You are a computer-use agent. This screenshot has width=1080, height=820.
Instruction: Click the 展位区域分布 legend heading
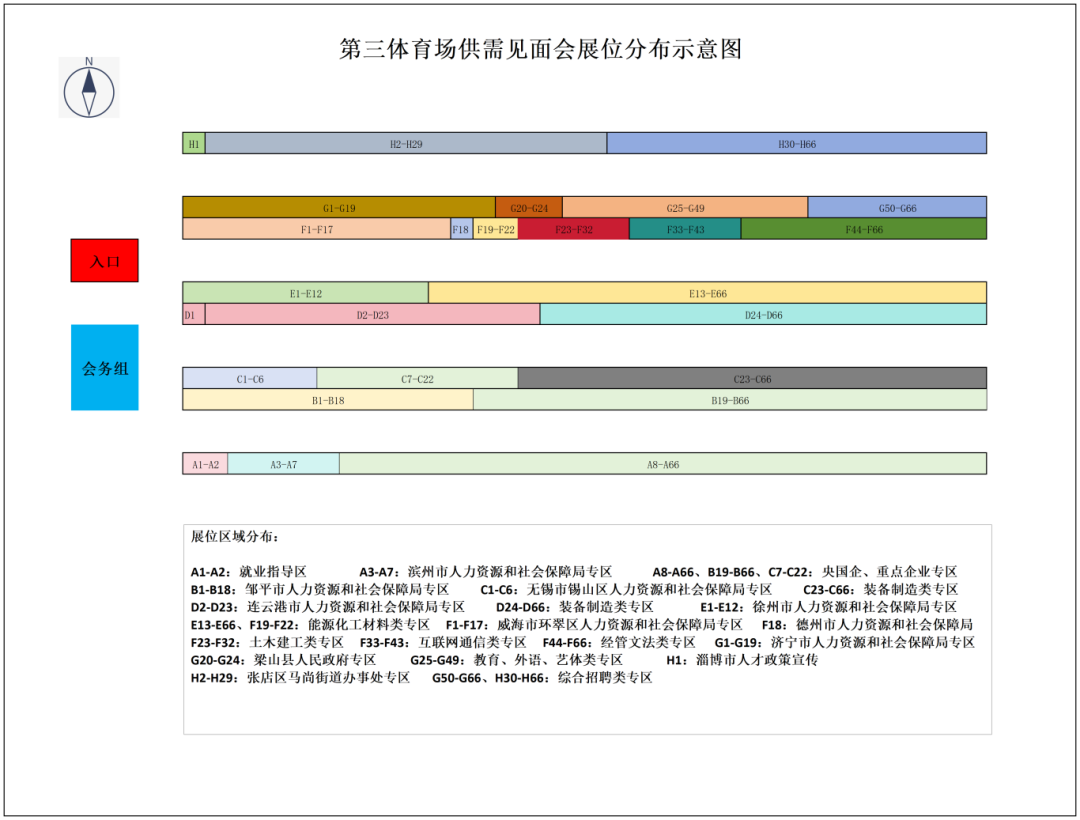(236, 537)
